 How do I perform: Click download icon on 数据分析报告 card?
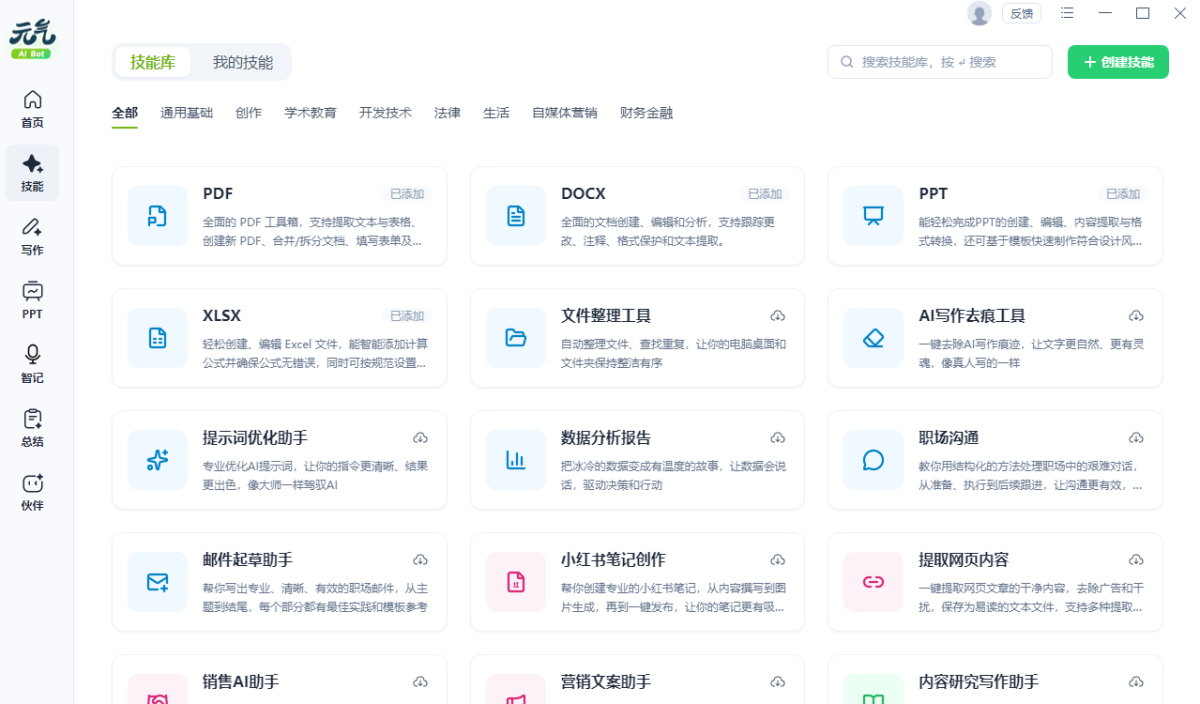coord(778,438)
